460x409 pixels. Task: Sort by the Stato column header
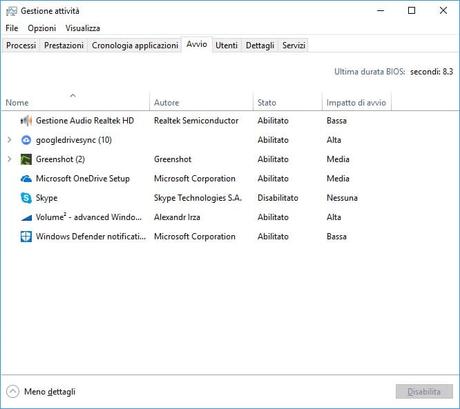(x=288, y=102)
